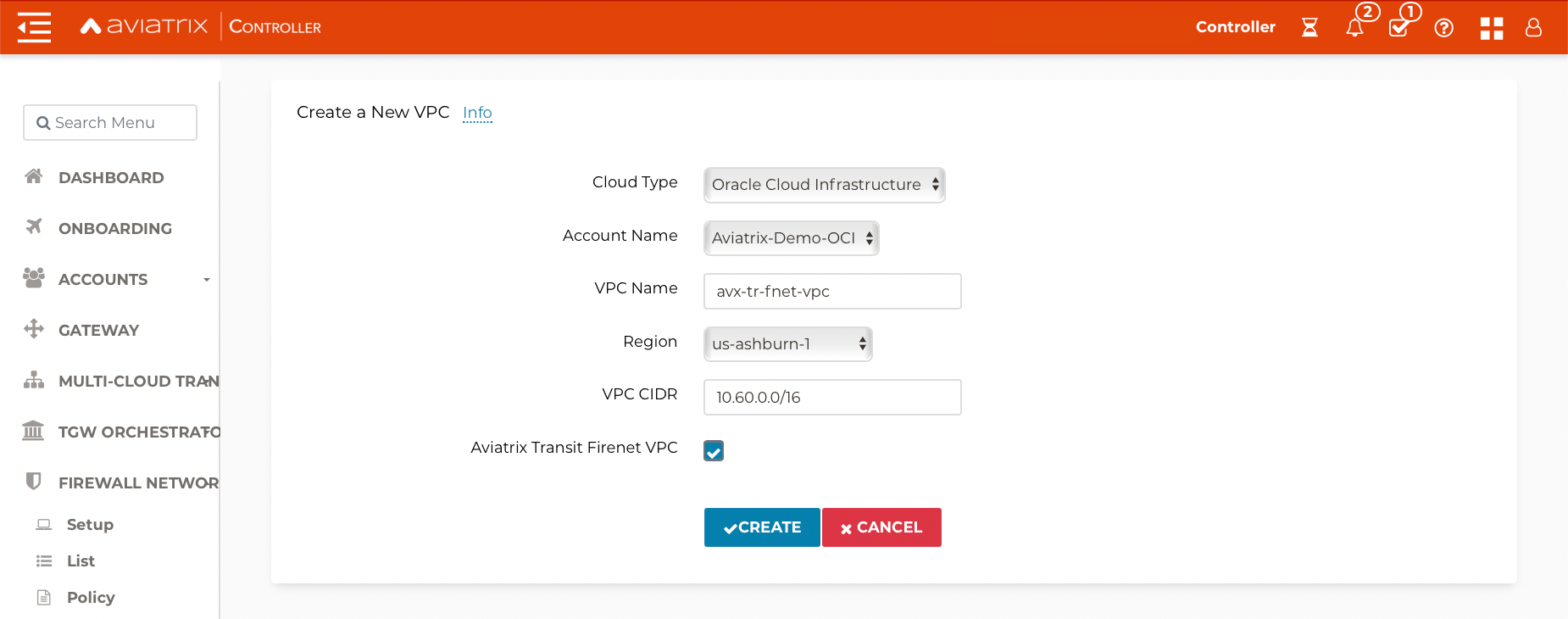Image resolution: width=1568 pixels, height=619 pixels.
Task: Open the Policy menu item
Action: pyautogui.click(x=90, y=597)
